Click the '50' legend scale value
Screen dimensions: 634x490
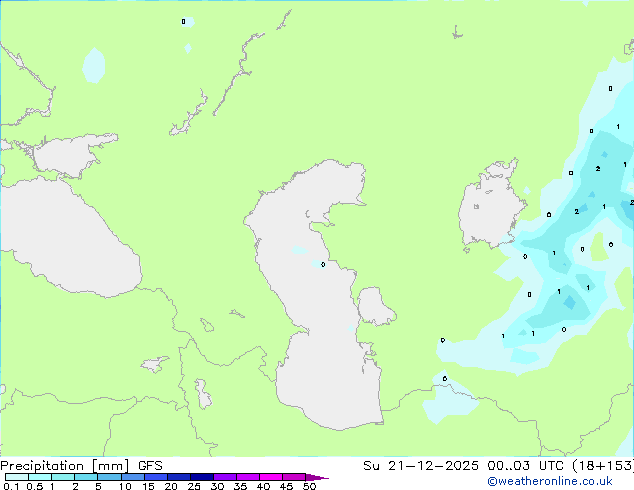pos(309,486)
